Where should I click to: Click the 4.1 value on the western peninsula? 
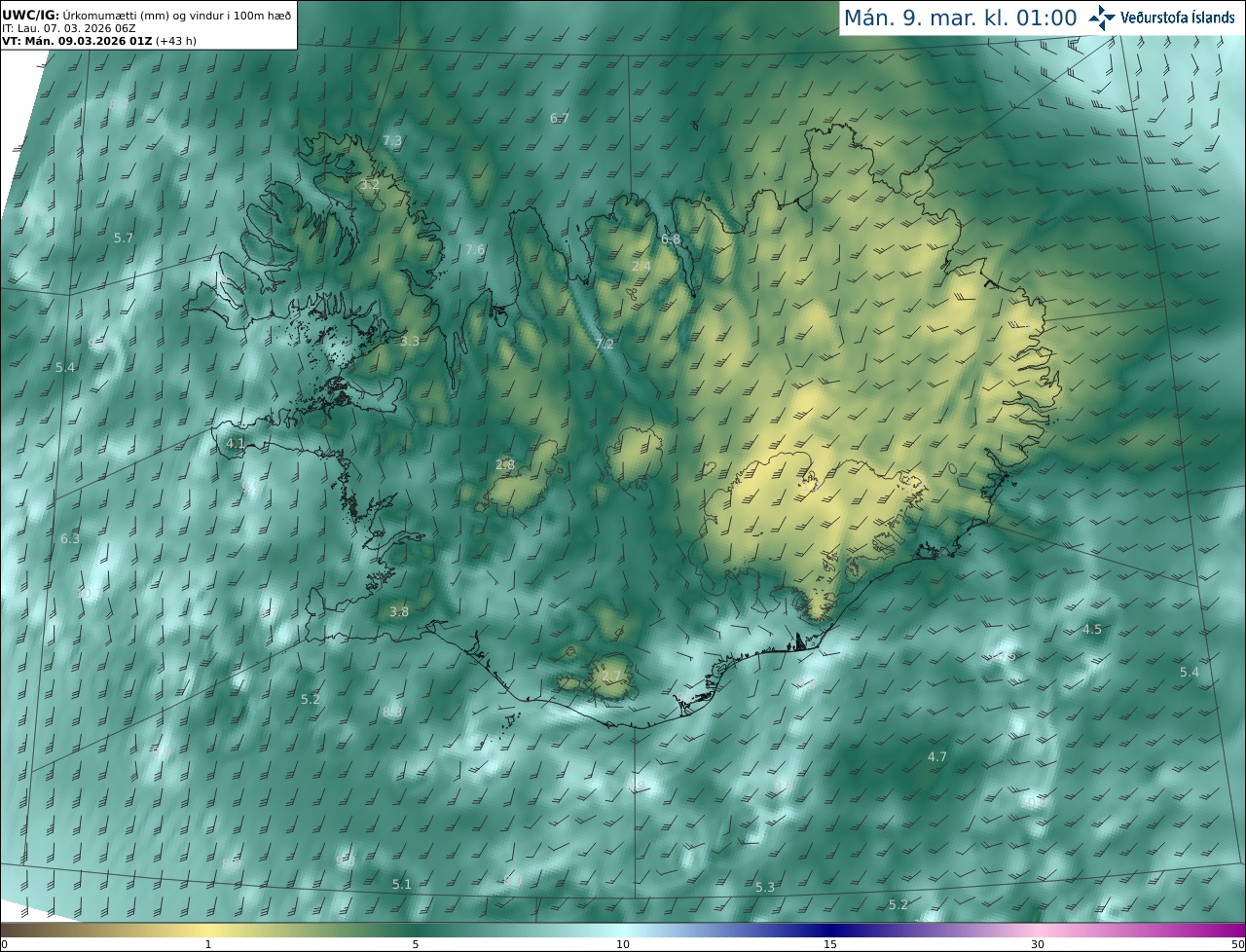(x=235, y=443)
